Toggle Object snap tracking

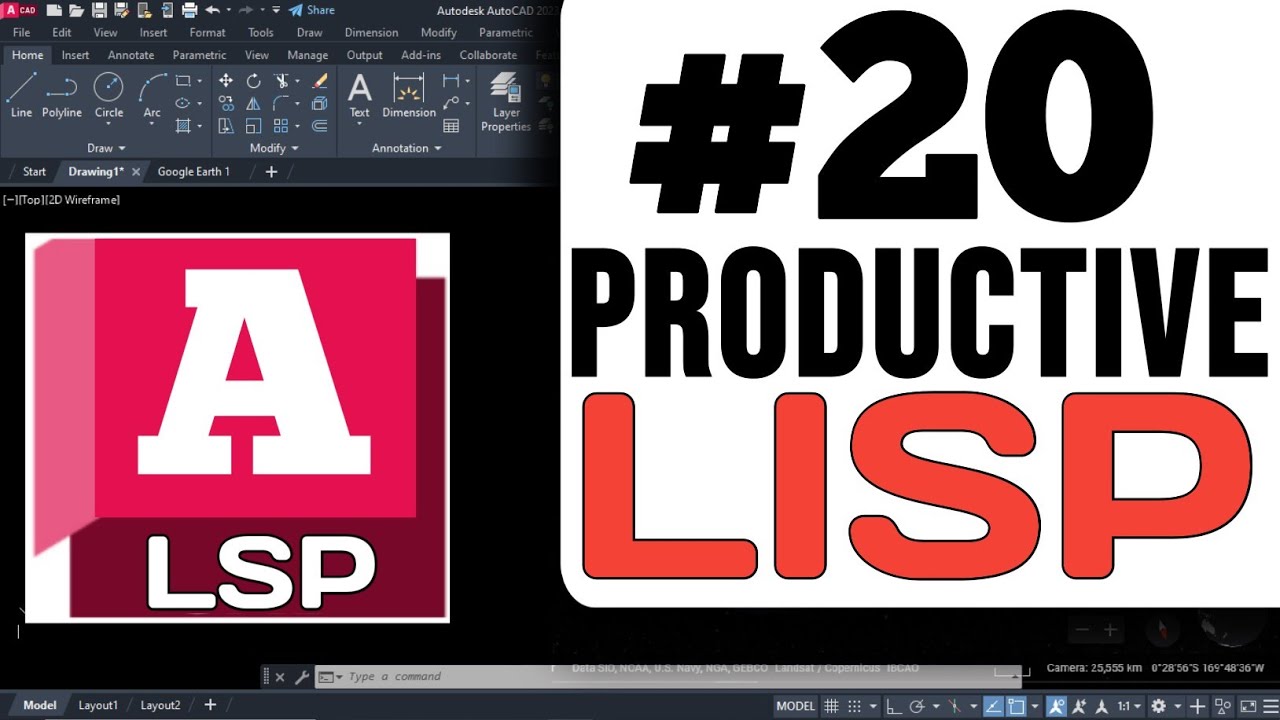[993, 706]
